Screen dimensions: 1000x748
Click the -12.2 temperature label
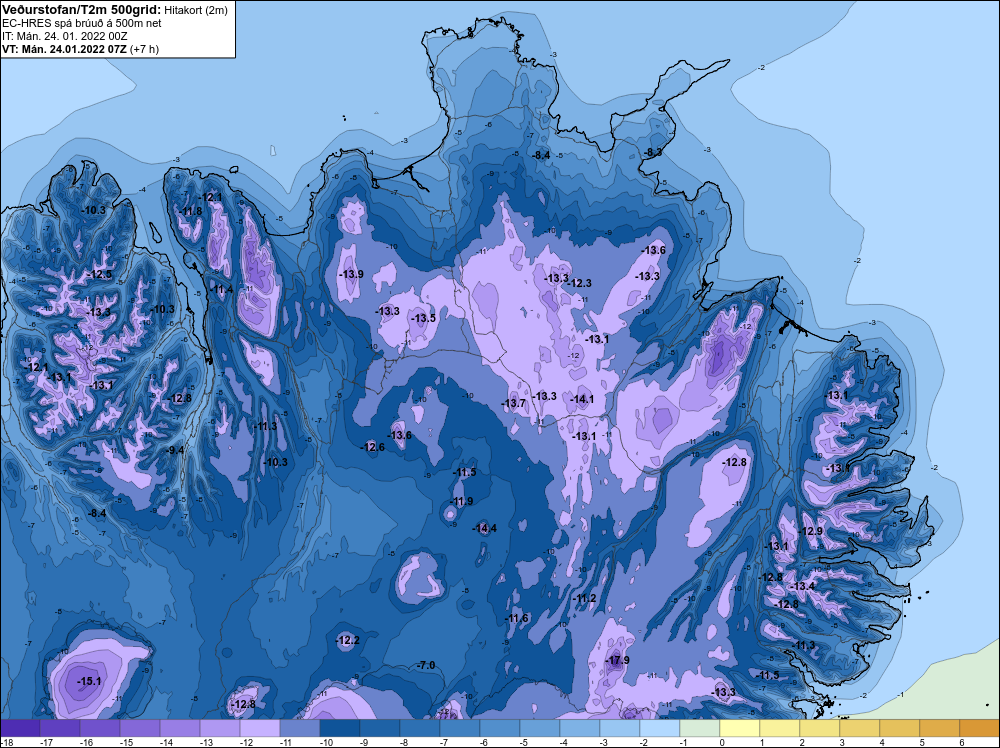pyautogui.click(x=348, y=640)
